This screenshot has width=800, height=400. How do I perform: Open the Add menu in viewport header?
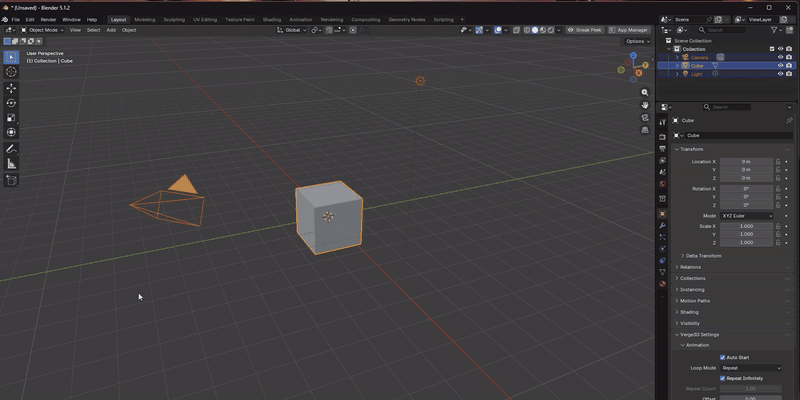(111, 30)
